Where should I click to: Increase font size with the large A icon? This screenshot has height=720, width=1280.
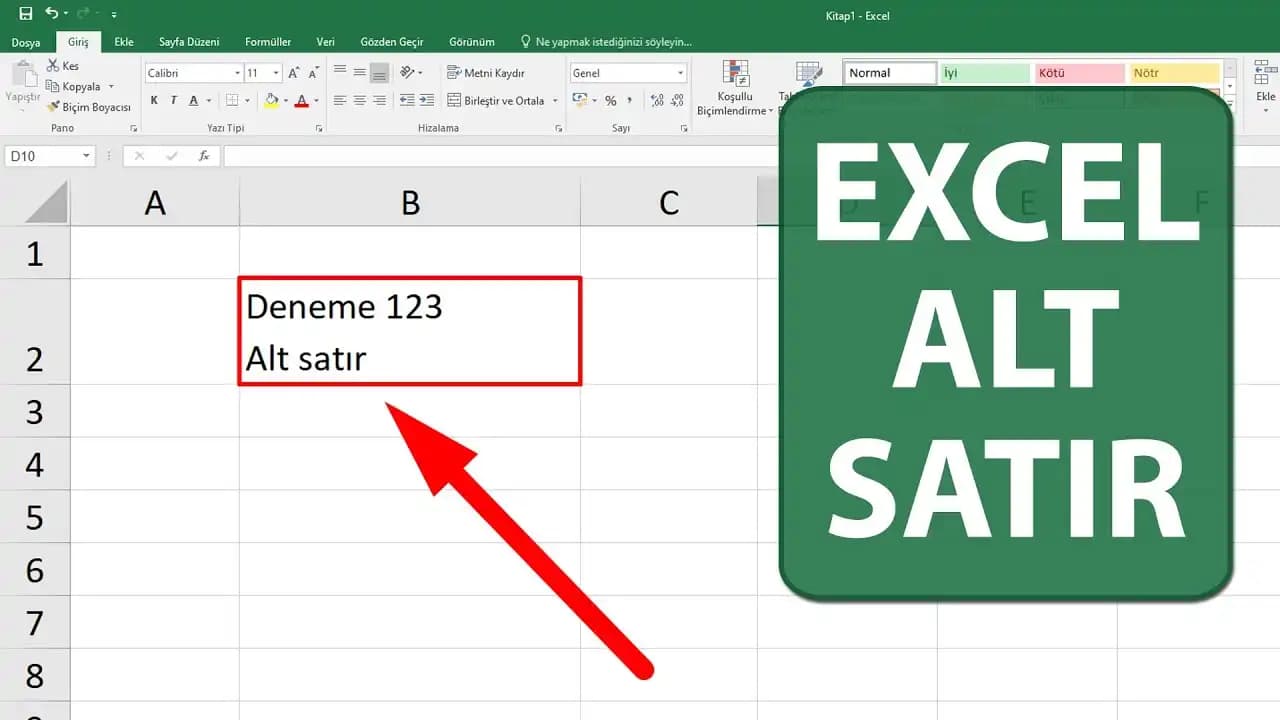tap(293, 73)
